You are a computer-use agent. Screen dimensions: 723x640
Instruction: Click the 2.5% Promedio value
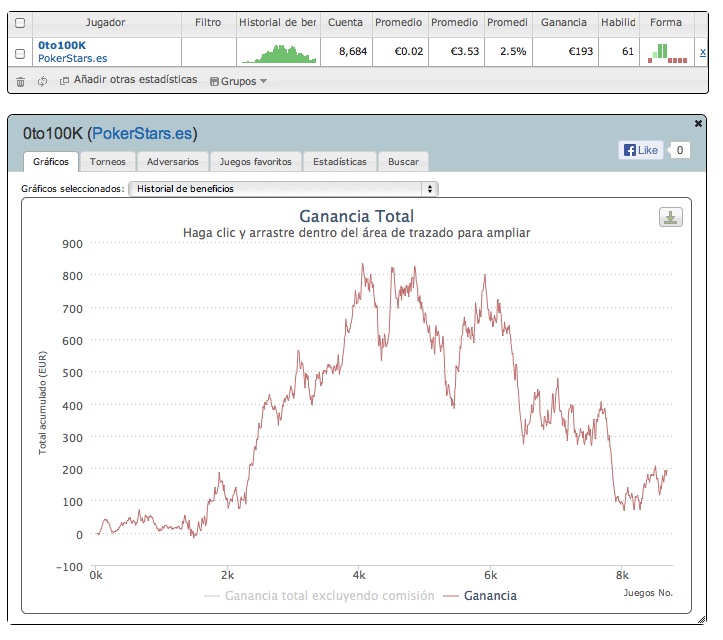point(513,51)
